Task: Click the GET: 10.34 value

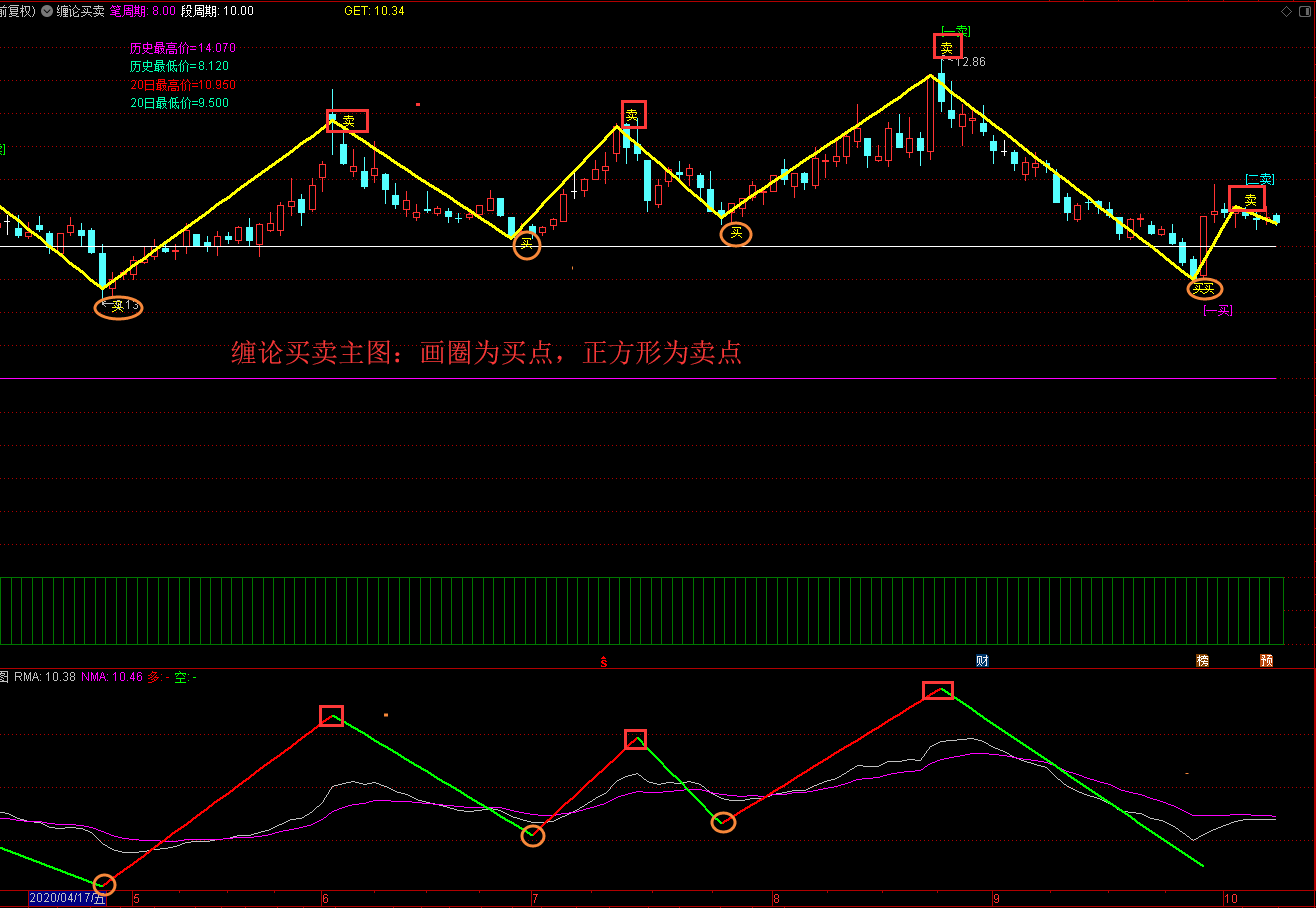Action: click(374, 11)
